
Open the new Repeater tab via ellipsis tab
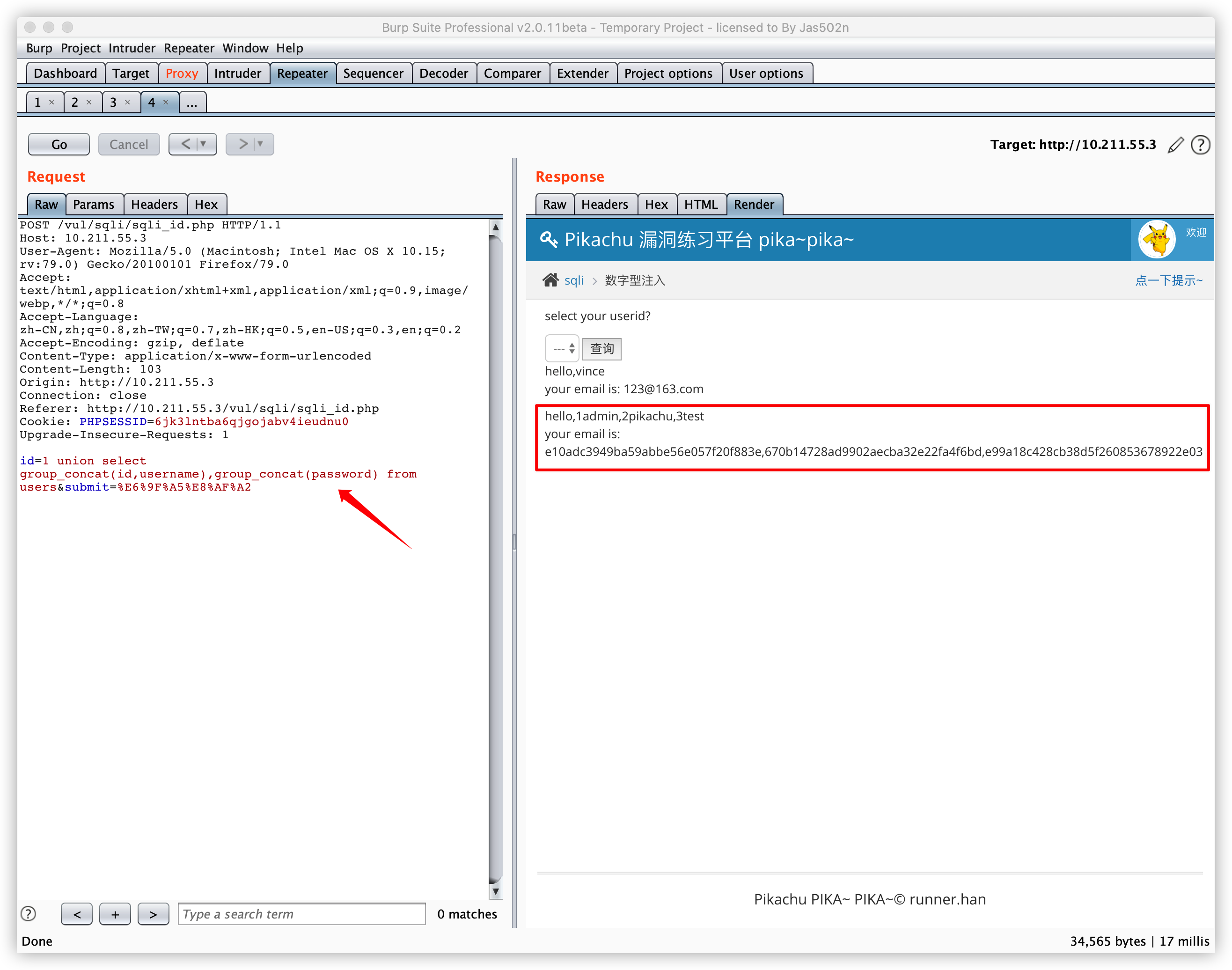tap(192, 103)
